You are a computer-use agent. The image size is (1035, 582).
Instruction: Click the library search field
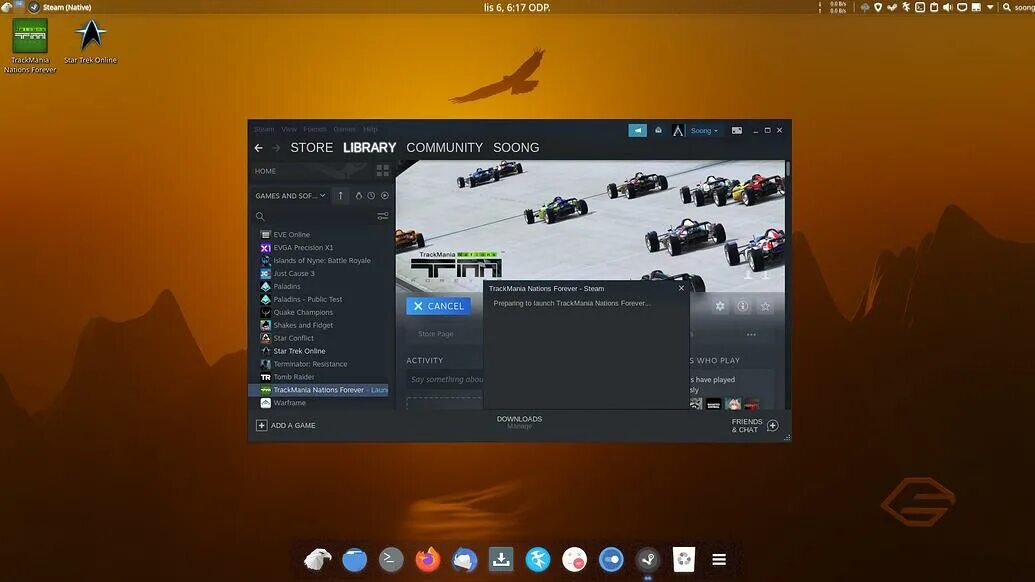[x=314, y=216]
